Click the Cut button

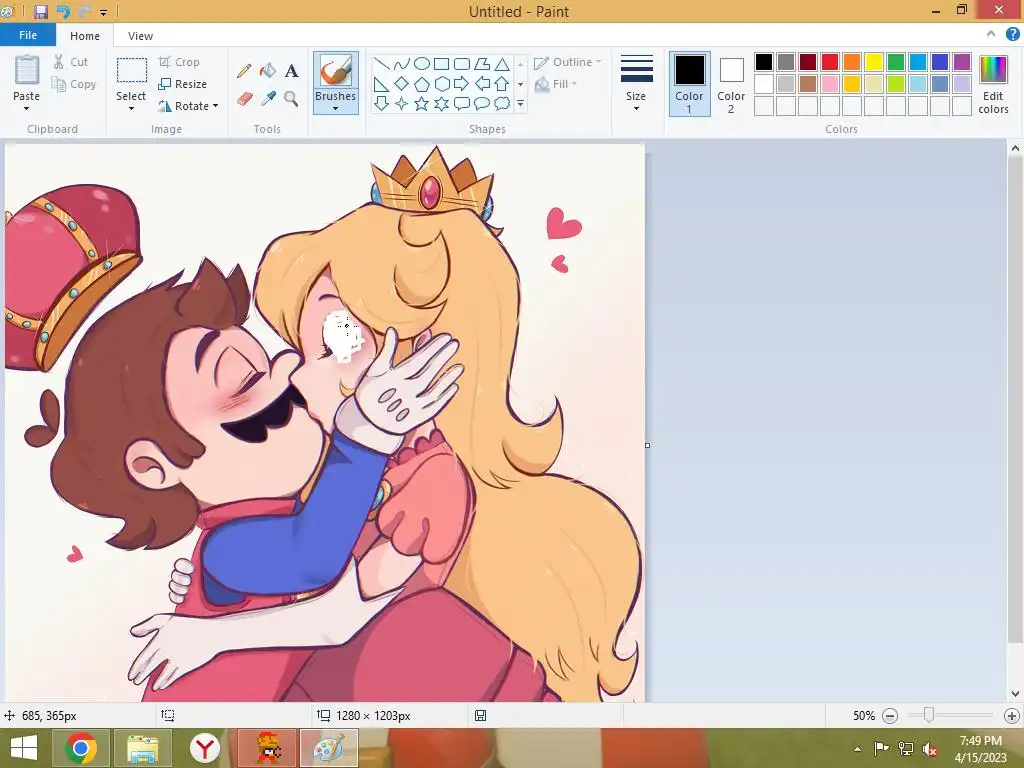(x=71, y=62)
